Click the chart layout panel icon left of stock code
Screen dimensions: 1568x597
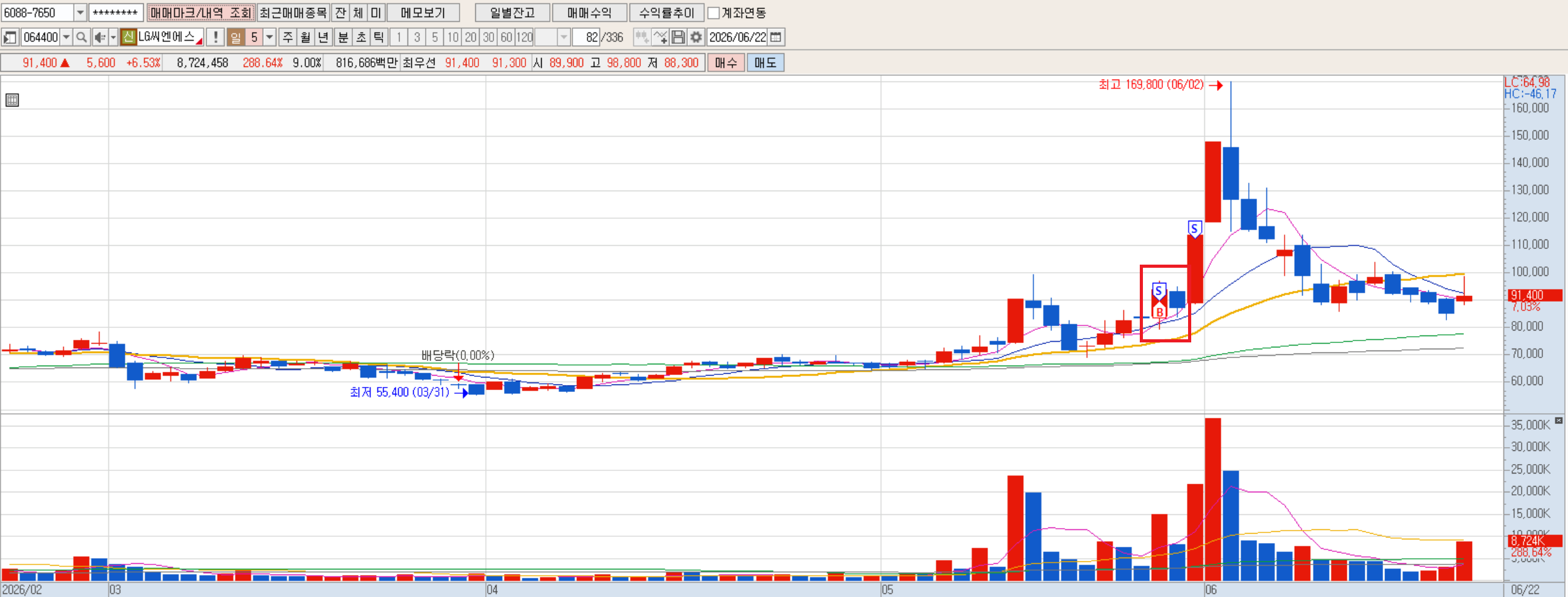[10, 38]
